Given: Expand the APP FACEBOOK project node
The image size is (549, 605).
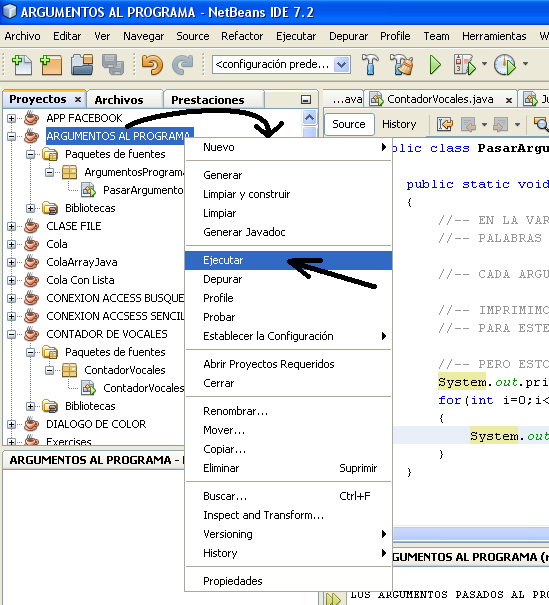Looking at the screenshot, I should [x=11, y=118].
